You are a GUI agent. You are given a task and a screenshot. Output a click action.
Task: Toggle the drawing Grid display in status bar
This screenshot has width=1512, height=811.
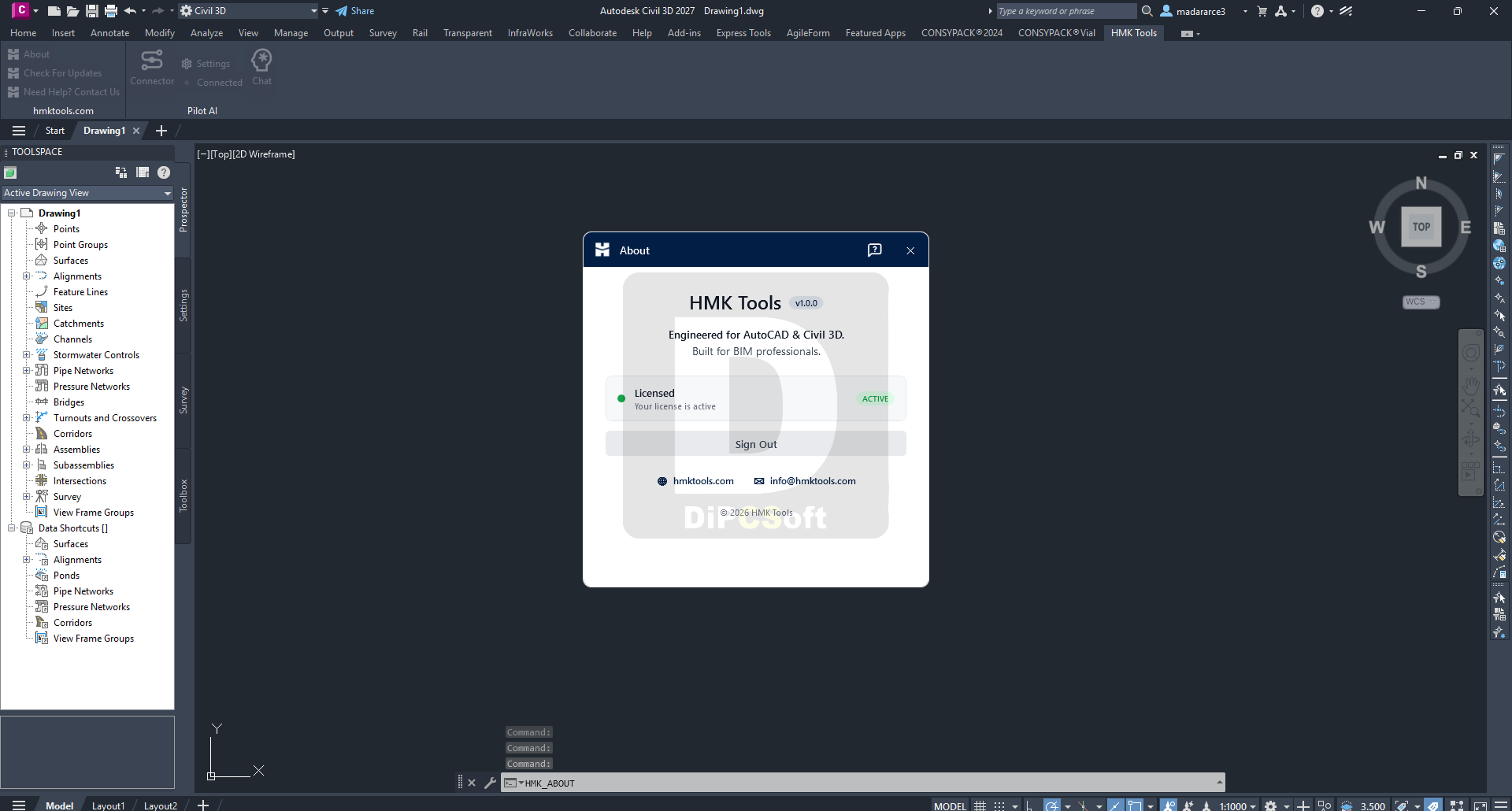[980, 805]
